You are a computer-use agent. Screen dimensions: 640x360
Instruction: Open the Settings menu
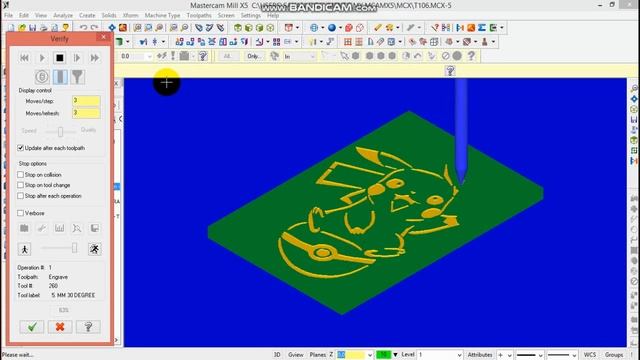[x=251, y=15]
